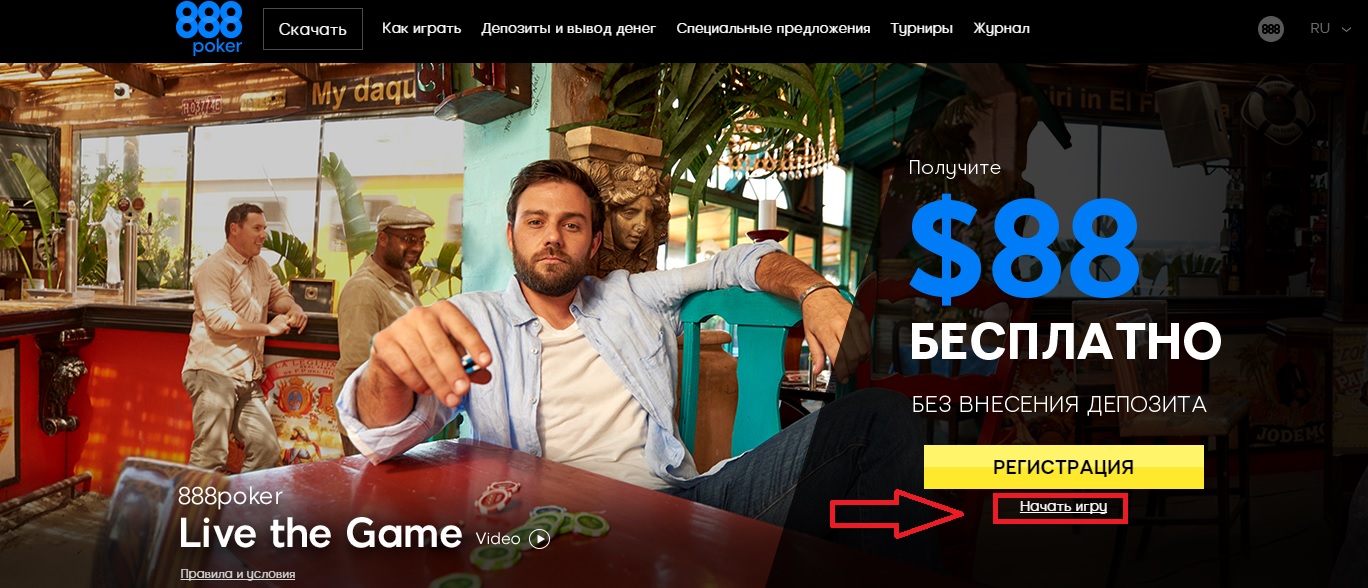The width and height of the screenshot is (1368, 588).
Task: Click the yellow РЕГИСТРАЦИЯ button
Action: coord(1063,467)
